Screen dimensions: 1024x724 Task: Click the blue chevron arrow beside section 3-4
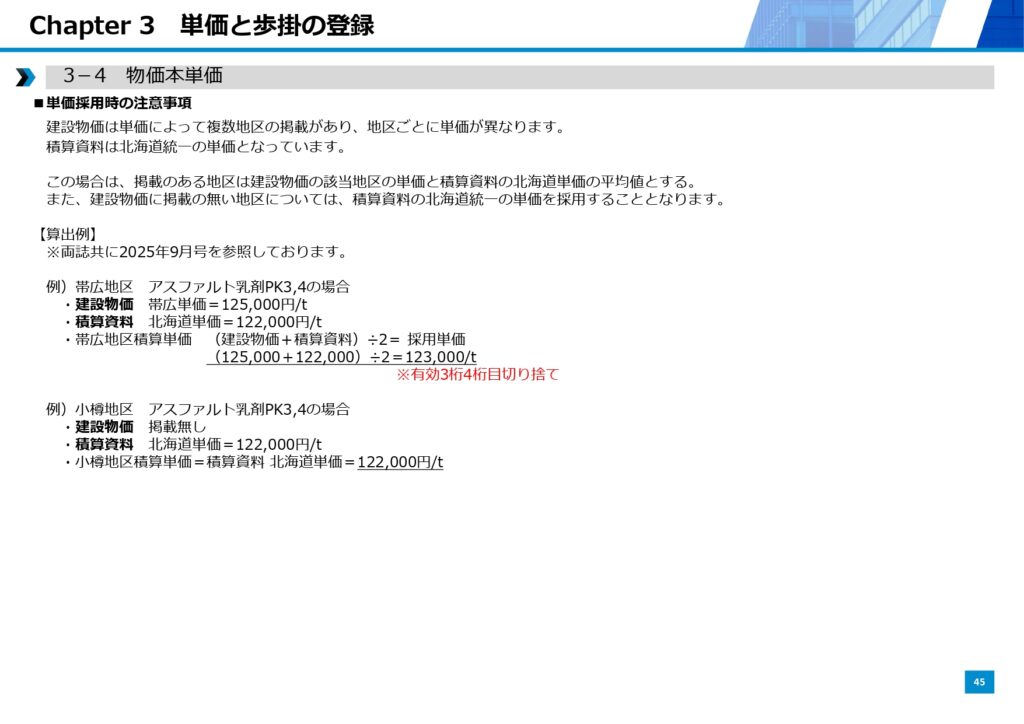pyautogui.click(x=25, y=77)
